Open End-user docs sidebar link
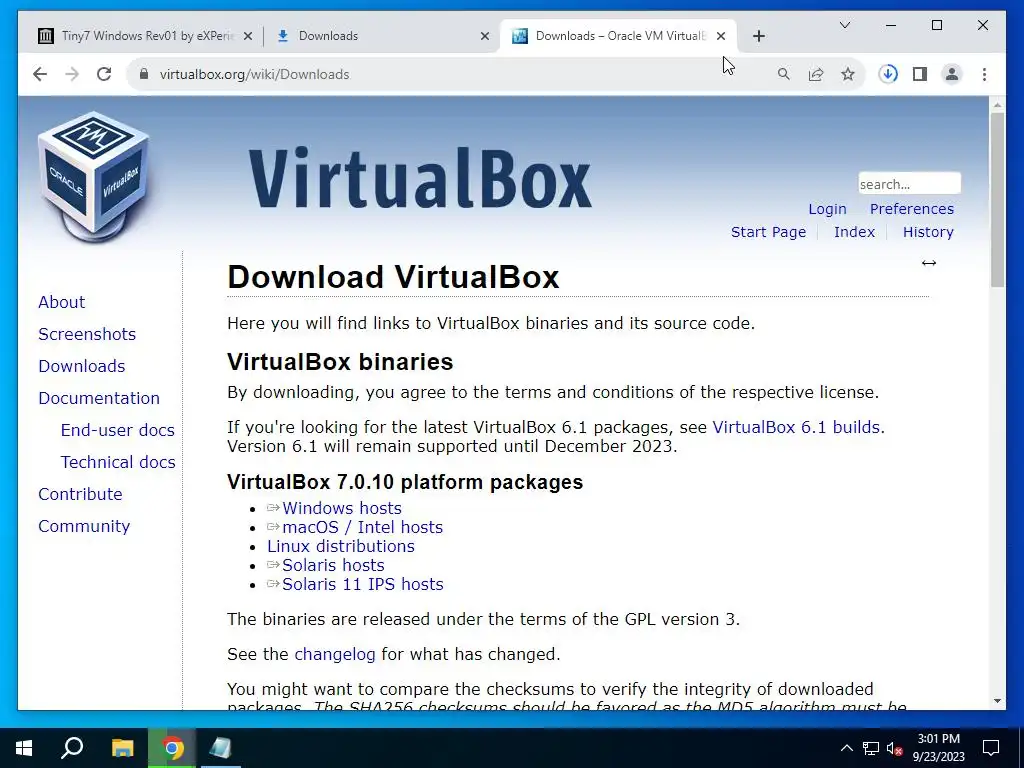Screen dimensions: 1024x768 click(118, 430)
